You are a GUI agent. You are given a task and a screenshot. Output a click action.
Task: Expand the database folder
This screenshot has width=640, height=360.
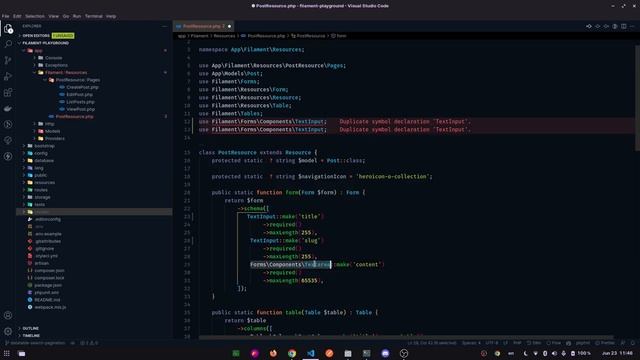tap(44, 160)
